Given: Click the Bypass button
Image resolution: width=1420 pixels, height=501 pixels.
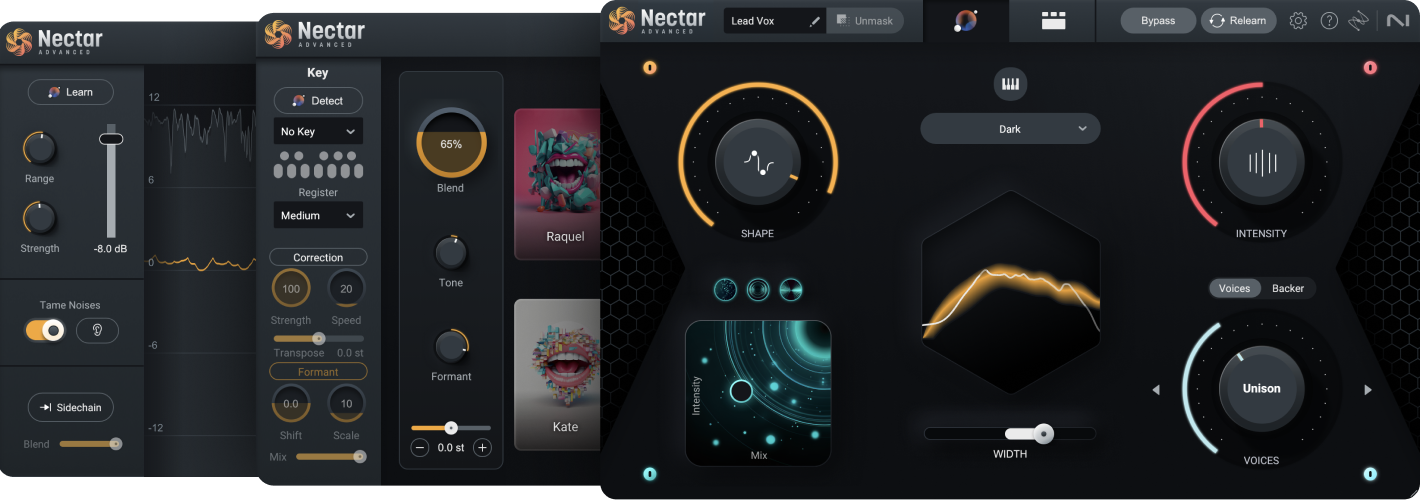Looking at the screenshot, I should click(1158, 20).
